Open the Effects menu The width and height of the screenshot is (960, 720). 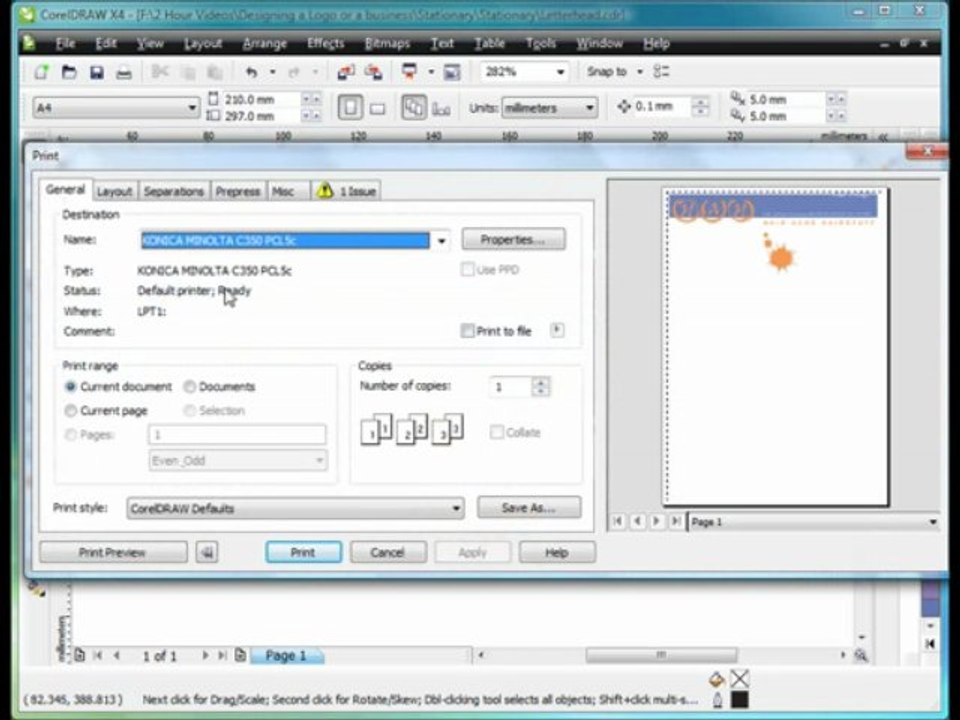coord(325,43)
